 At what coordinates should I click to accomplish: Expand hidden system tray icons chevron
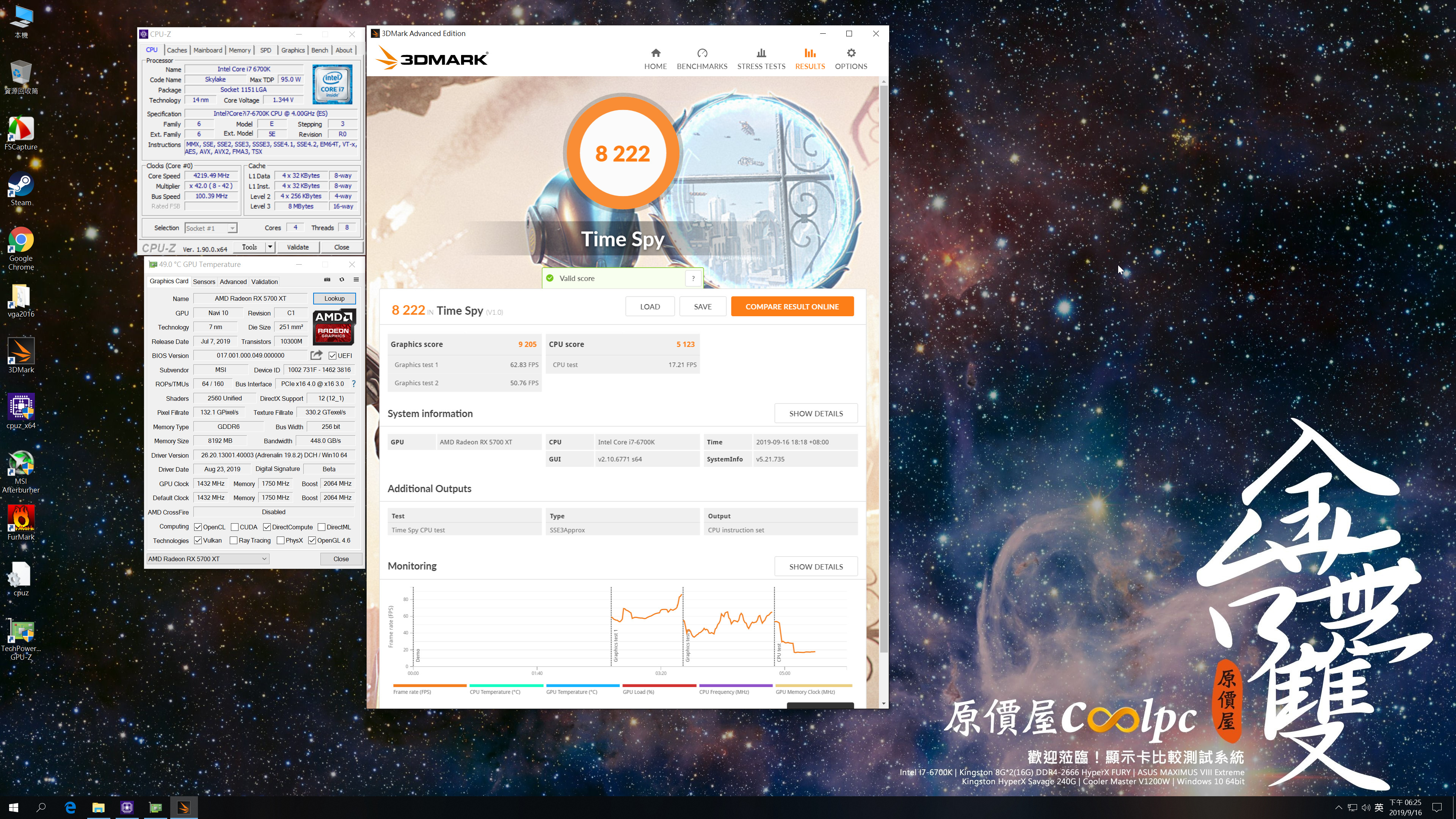tap(1338, 808)
